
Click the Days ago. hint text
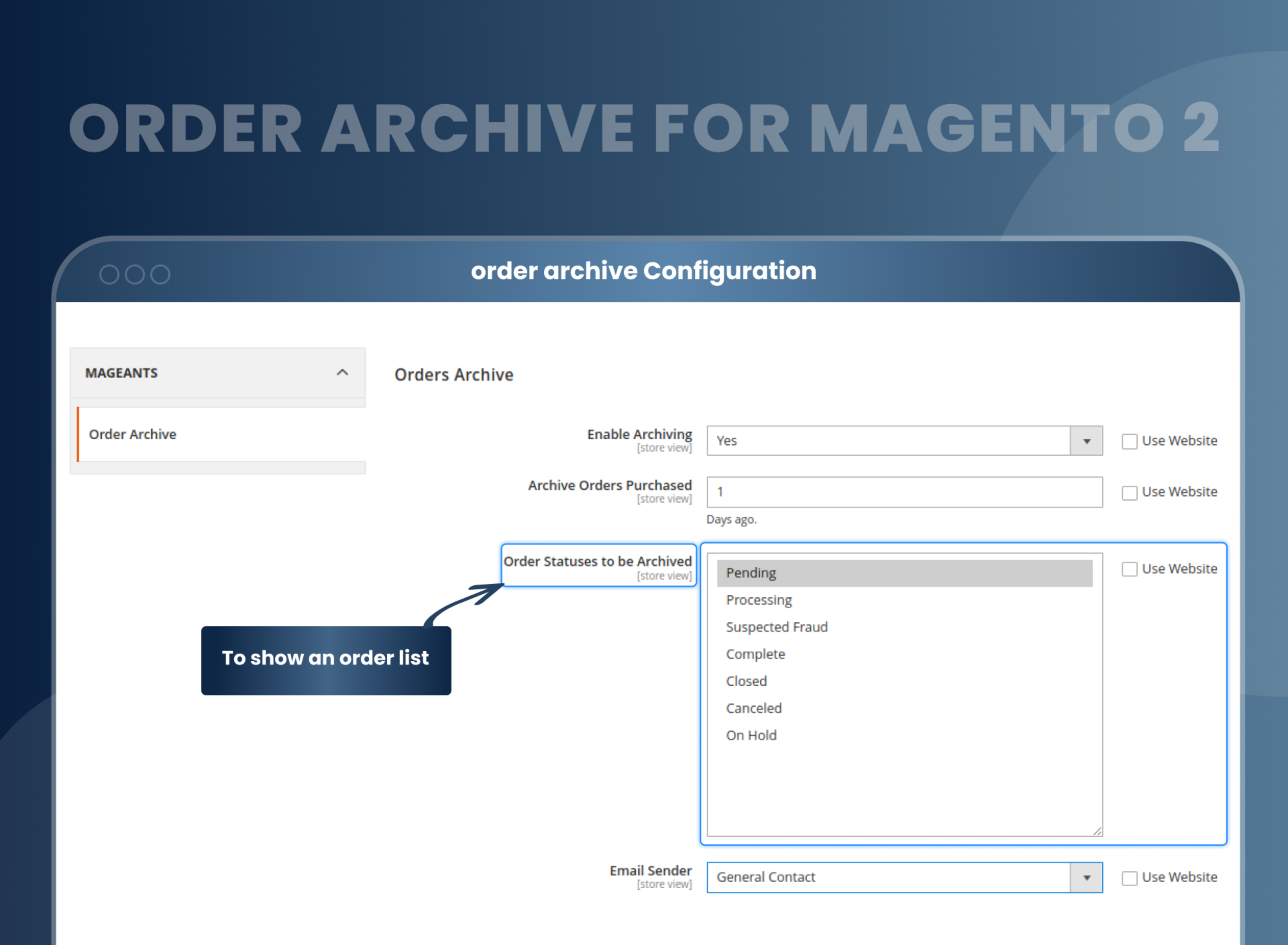click(731, 519)
